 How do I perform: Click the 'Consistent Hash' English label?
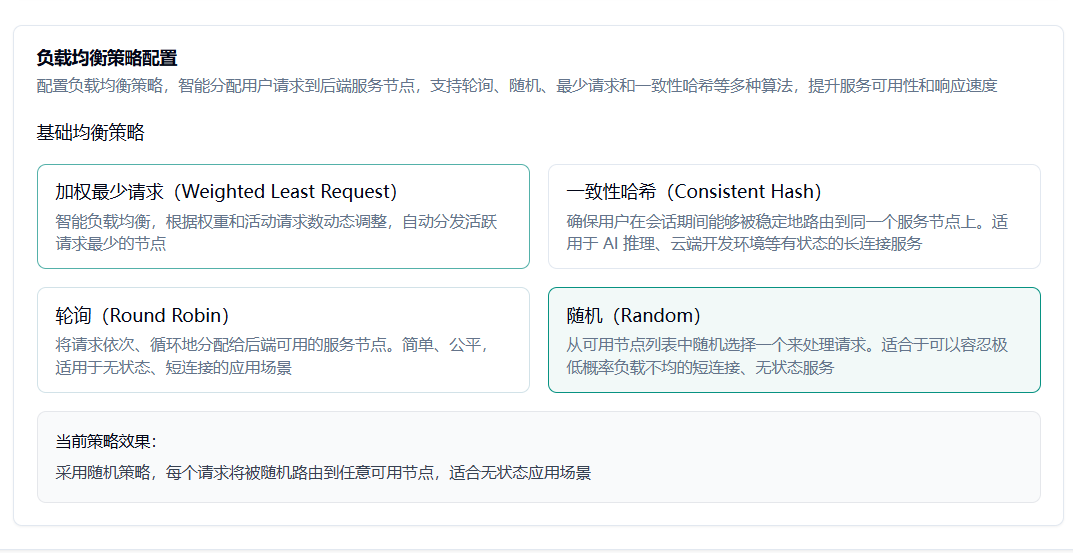748,191
